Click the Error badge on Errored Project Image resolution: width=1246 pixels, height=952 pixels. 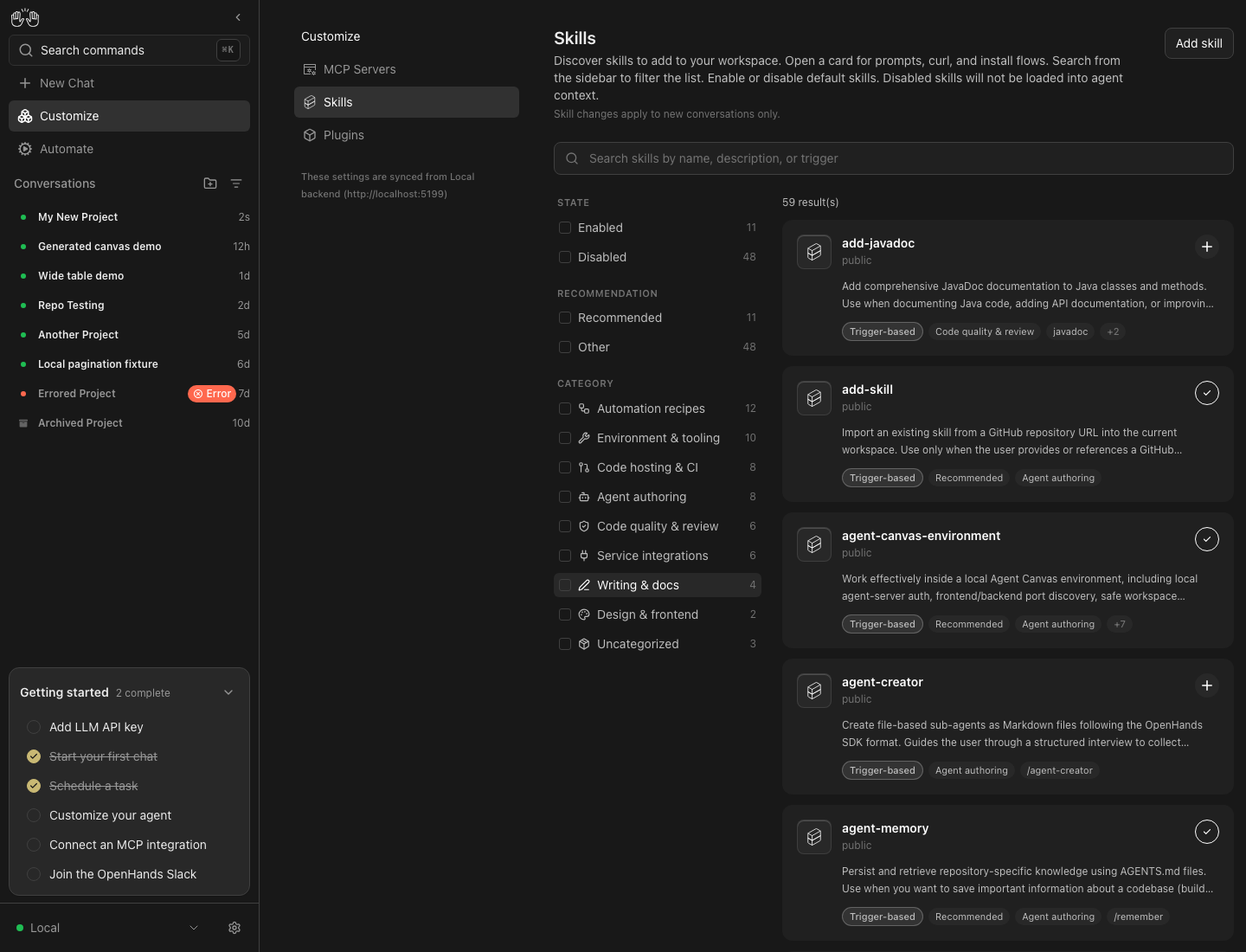tap(212, 394)
